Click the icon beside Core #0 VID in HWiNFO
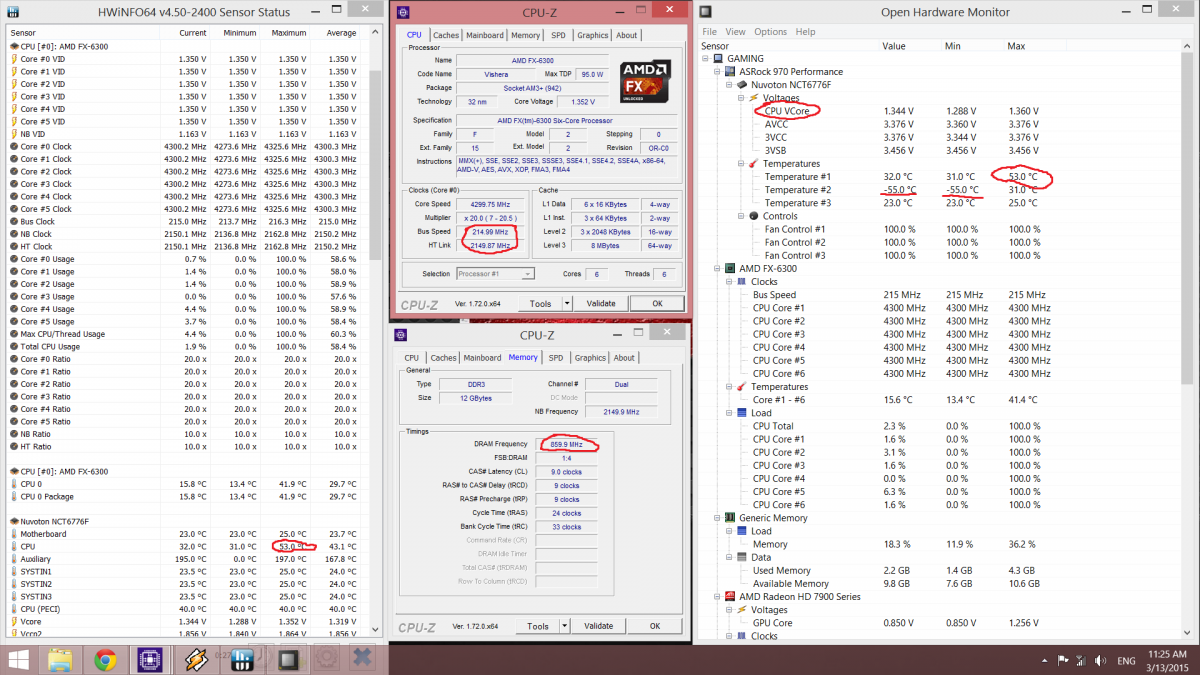1200x675 pixels. (x=14, y=59)
